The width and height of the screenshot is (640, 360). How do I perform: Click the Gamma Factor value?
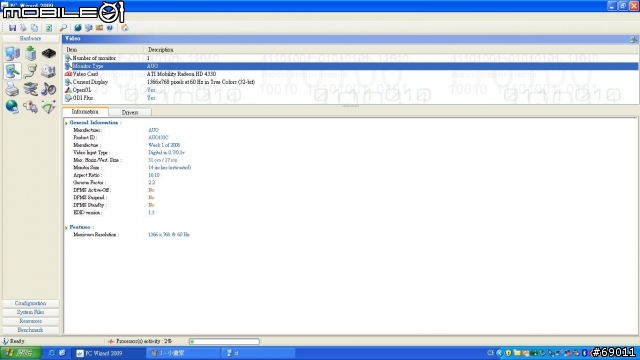[151, 182]
